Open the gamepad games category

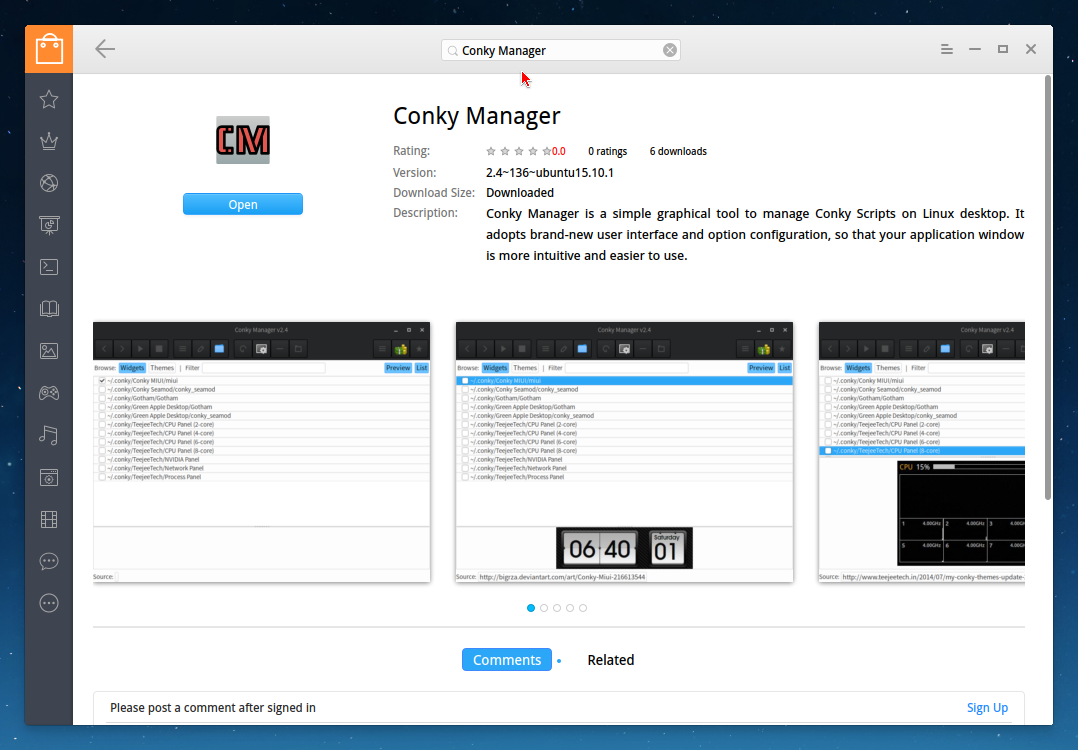[49, 393]
